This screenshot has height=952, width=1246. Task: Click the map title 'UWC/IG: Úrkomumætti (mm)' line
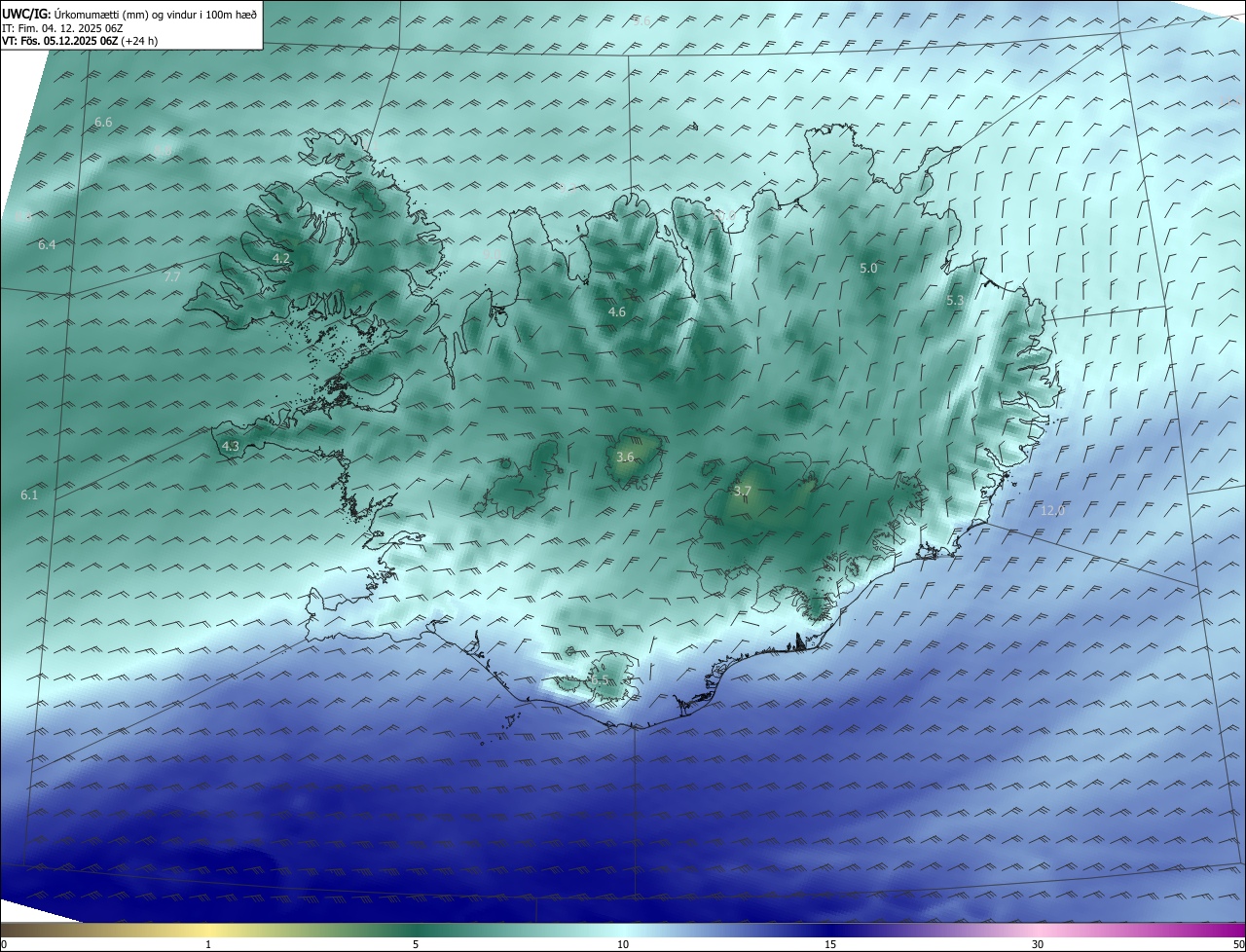(x=129, y=14)
